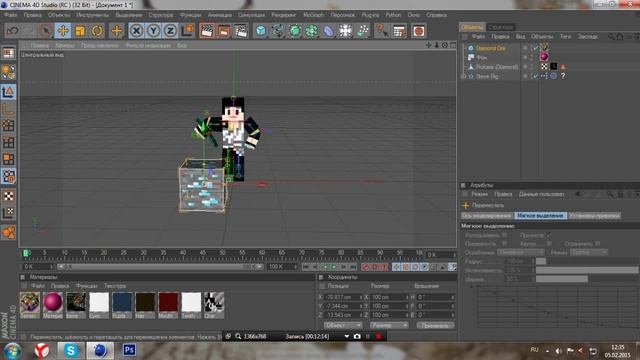Image resolution: width=640 pixels, height=360 pixels.
Task: Toggle visibility dot of Steve Rig
Action: click(525, 76)
